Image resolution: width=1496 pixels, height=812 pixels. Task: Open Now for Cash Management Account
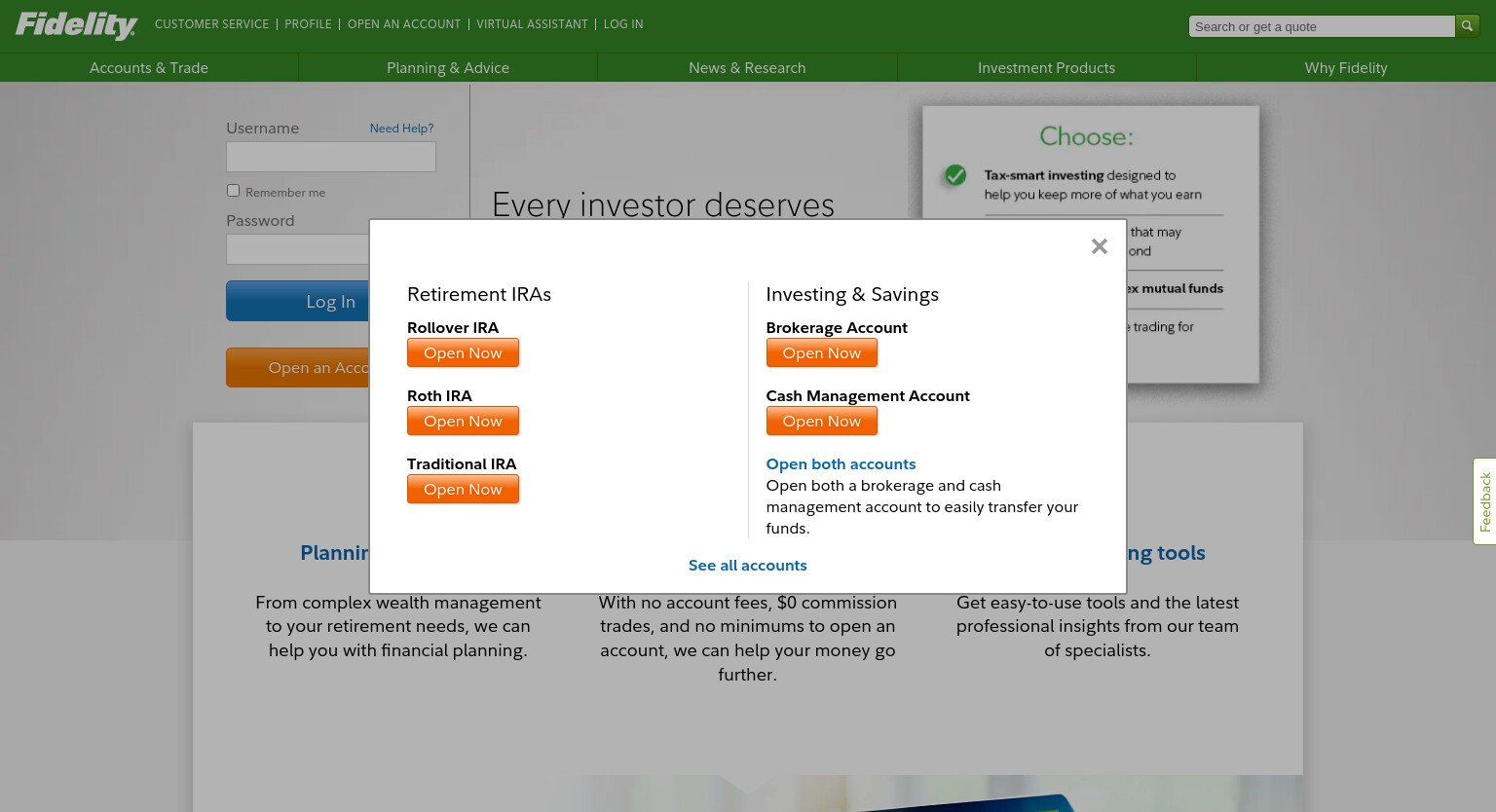(822, 421)
